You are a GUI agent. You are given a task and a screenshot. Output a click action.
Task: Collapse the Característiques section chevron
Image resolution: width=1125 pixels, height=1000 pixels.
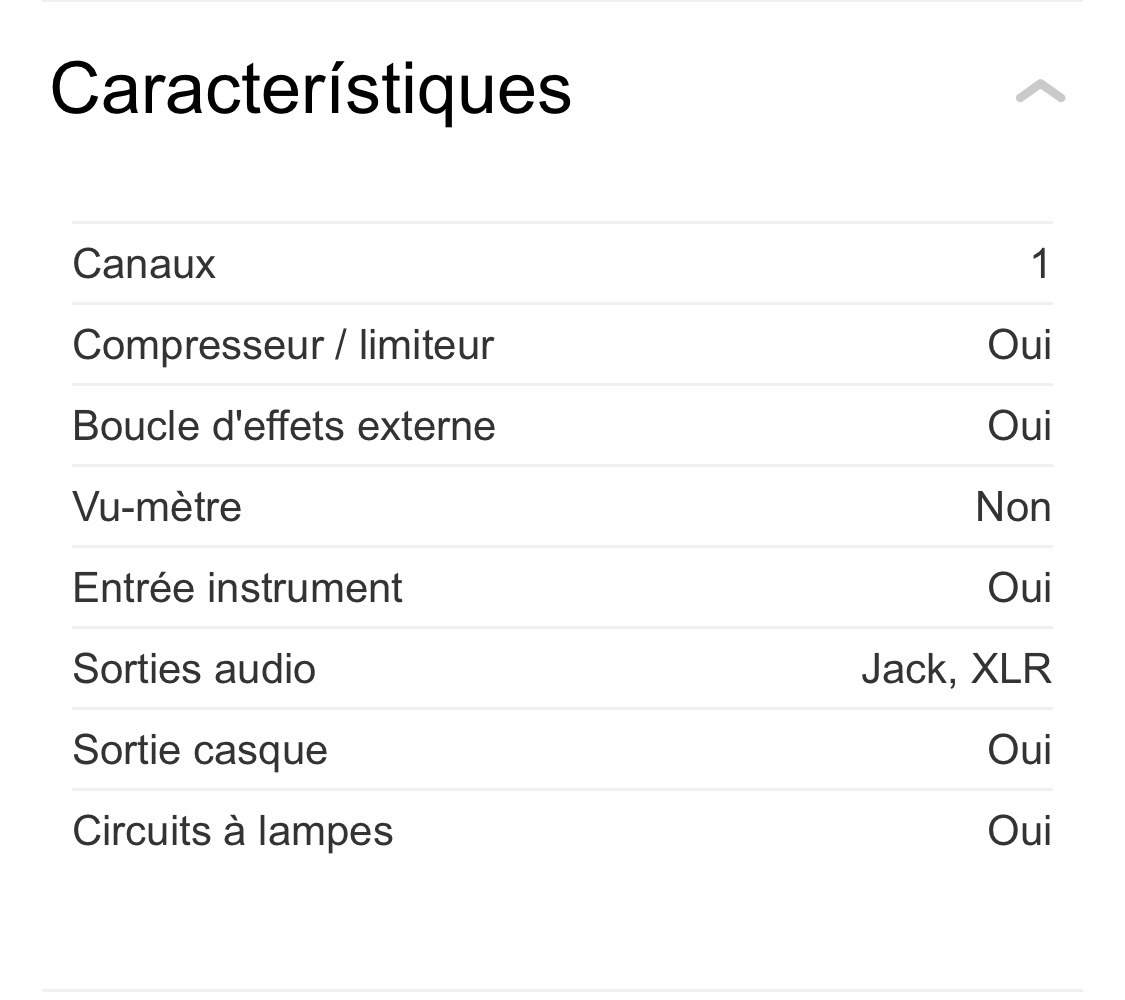(x=1040, y=92)
